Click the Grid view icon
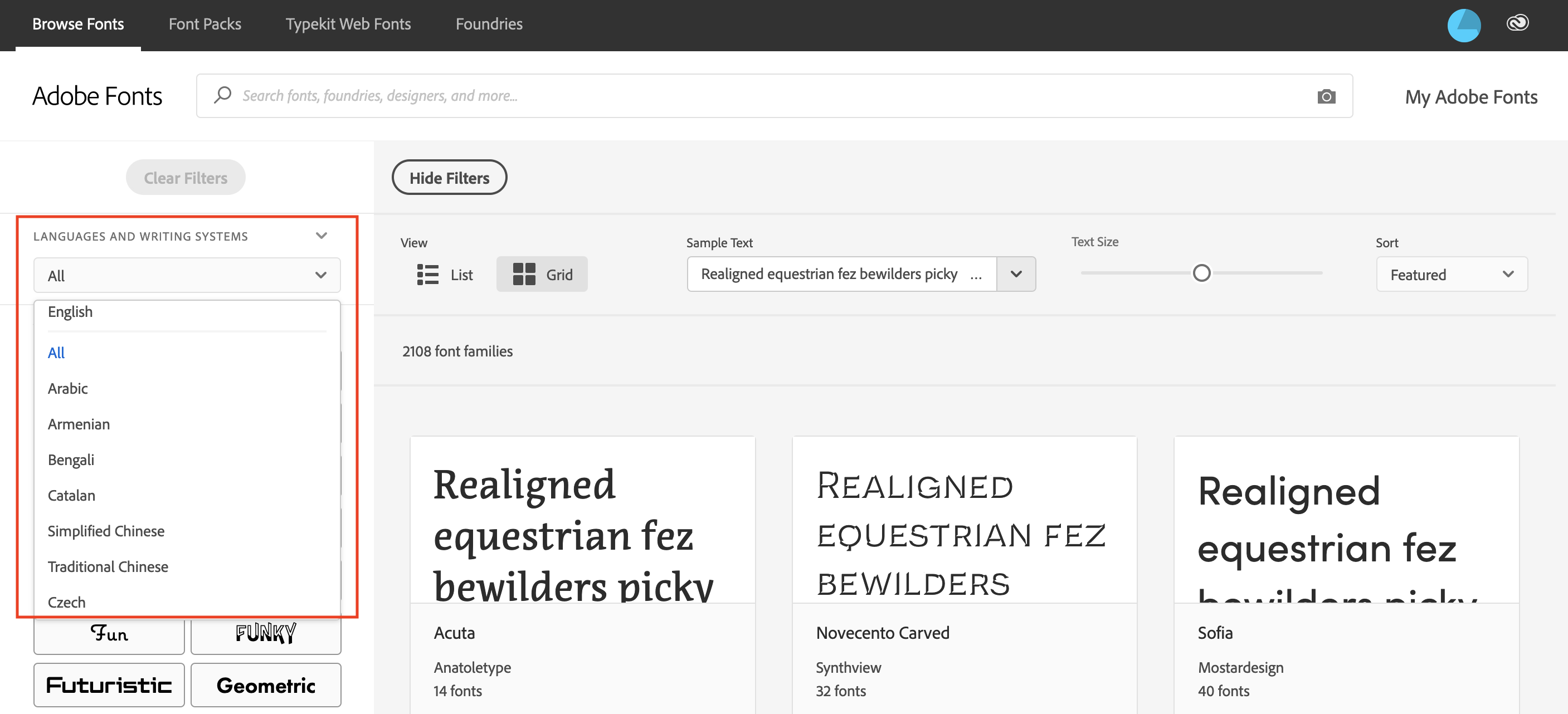This screenshot has height=714, width=1568. click(x=523, y=273)
